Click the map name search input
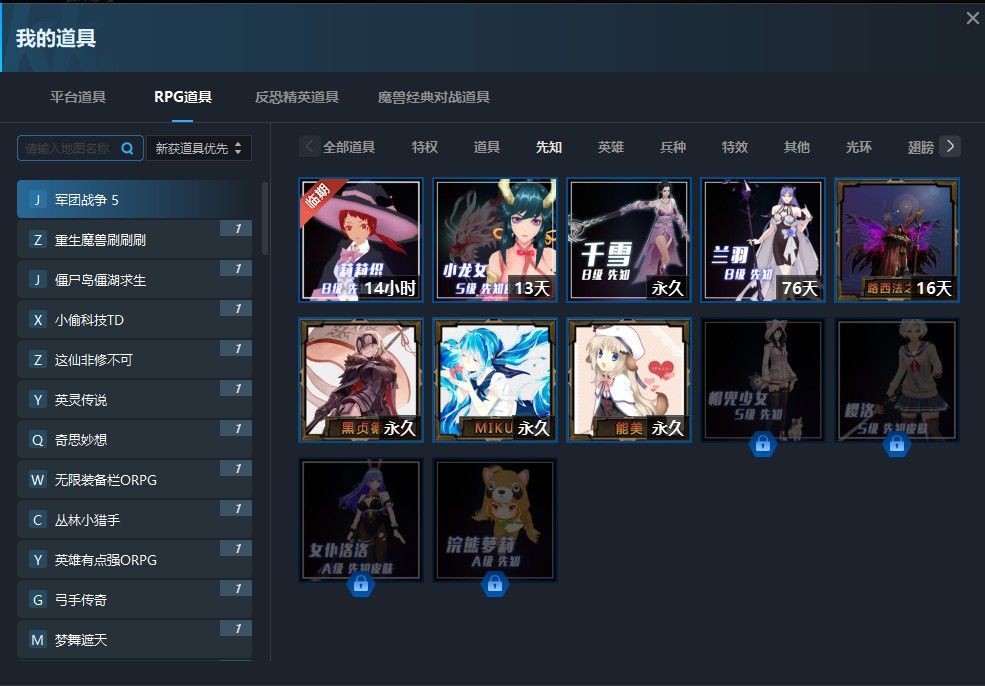This screenshot has width=985, height=686. click(68, 148)
